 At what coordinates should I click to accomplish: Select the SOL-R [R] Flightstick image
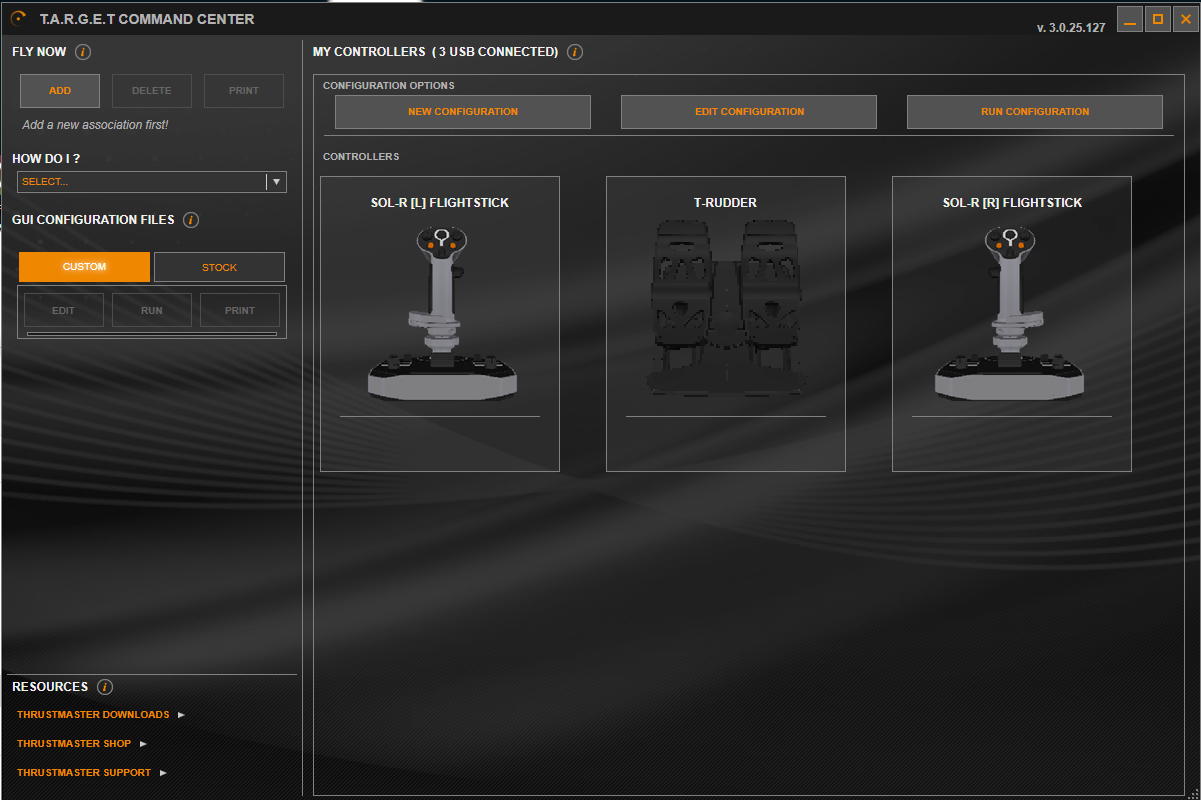[1011, 312]
